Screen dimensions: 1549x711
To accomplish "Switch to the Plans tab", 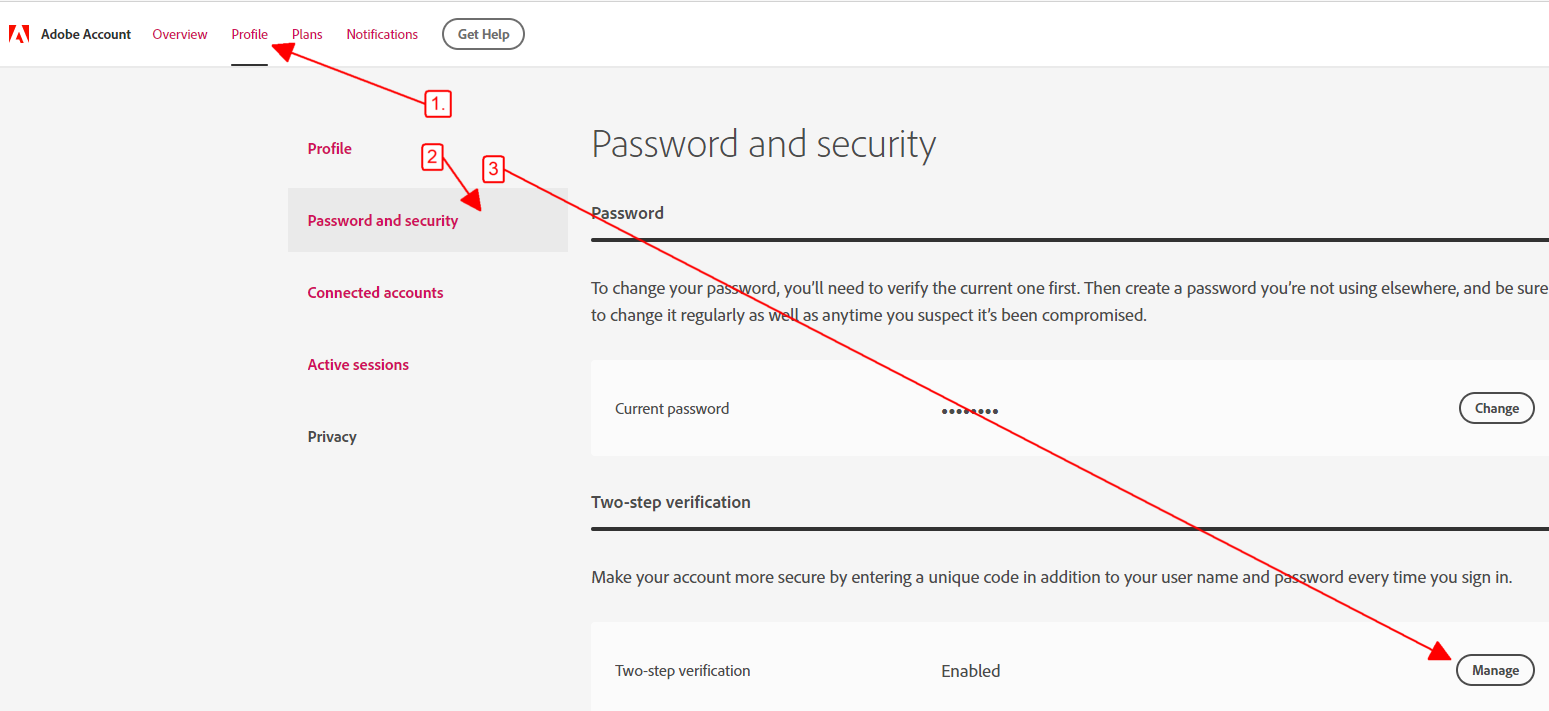I will click(x=306, y=33).
